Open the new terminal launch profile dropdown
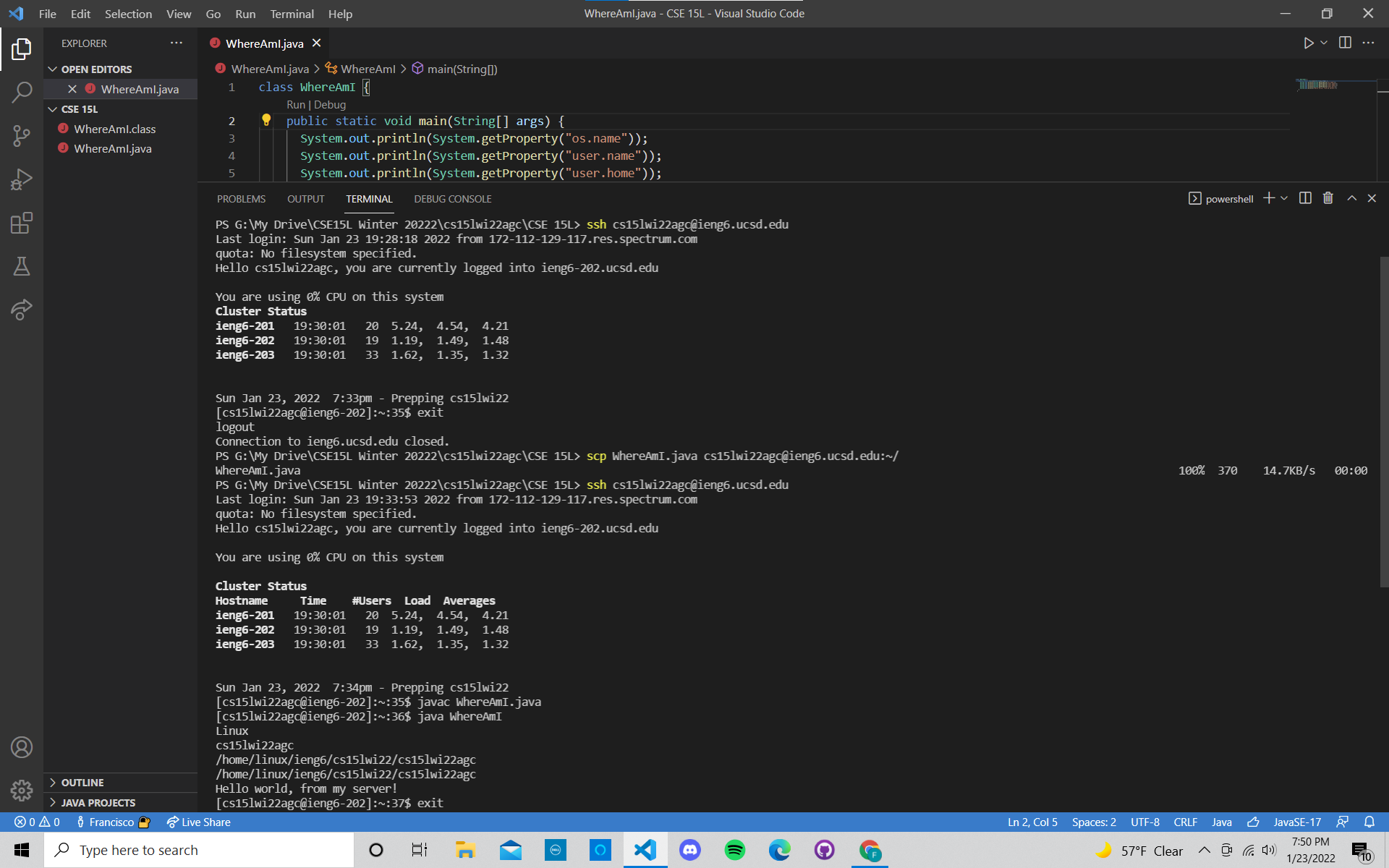 [1285, 198]
